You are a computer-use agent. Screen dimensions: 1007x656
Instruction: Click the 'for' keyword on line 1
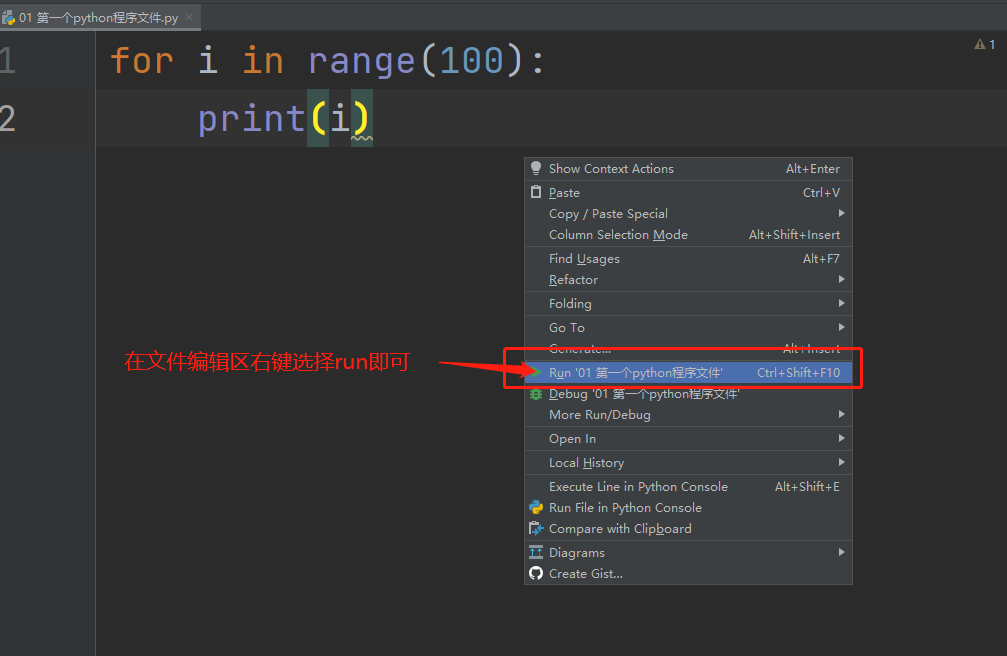tap(142, 61)
